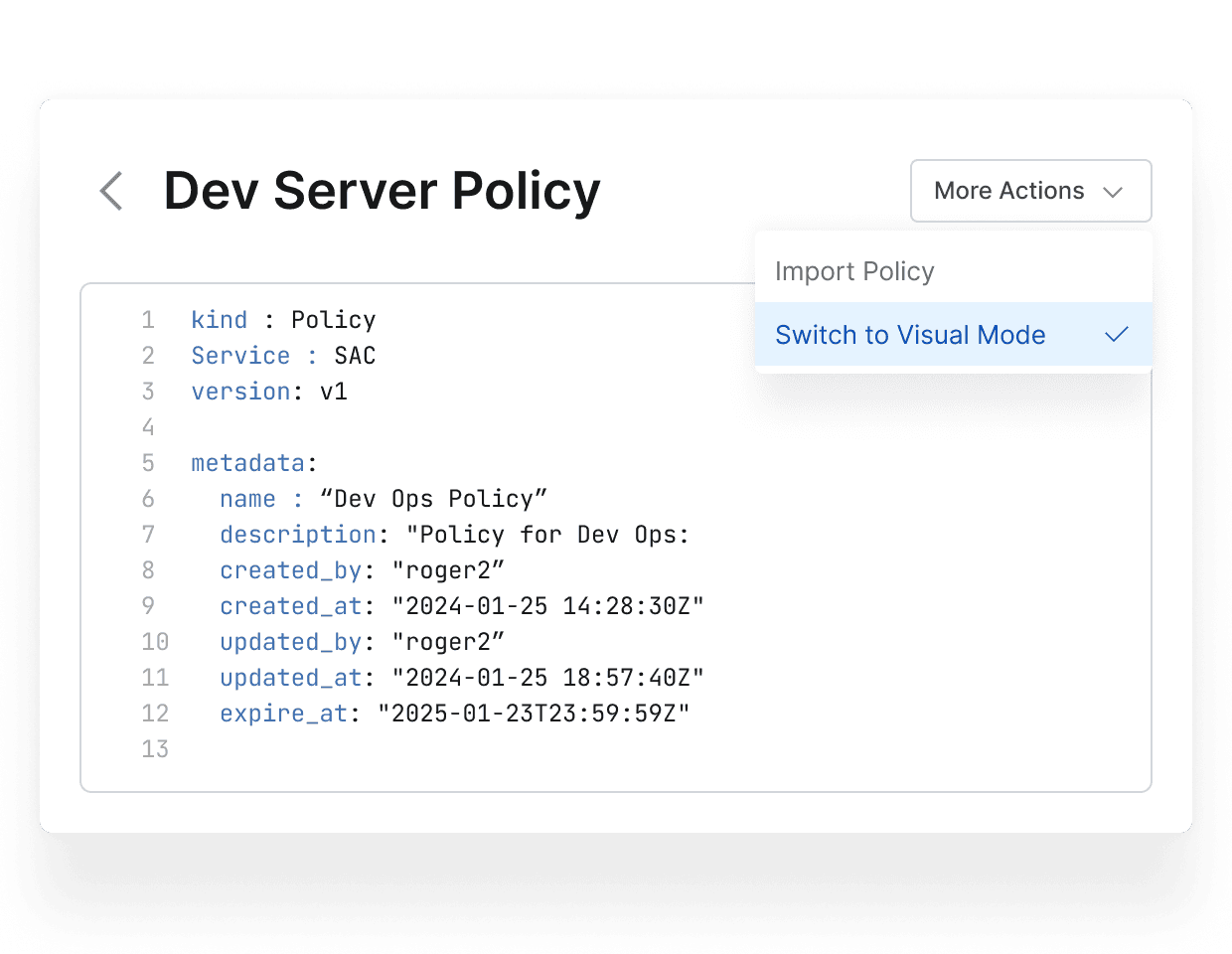Click the updated_by line in the editor
This screenshot has height=954, width=1232.
tap(362, 642)
